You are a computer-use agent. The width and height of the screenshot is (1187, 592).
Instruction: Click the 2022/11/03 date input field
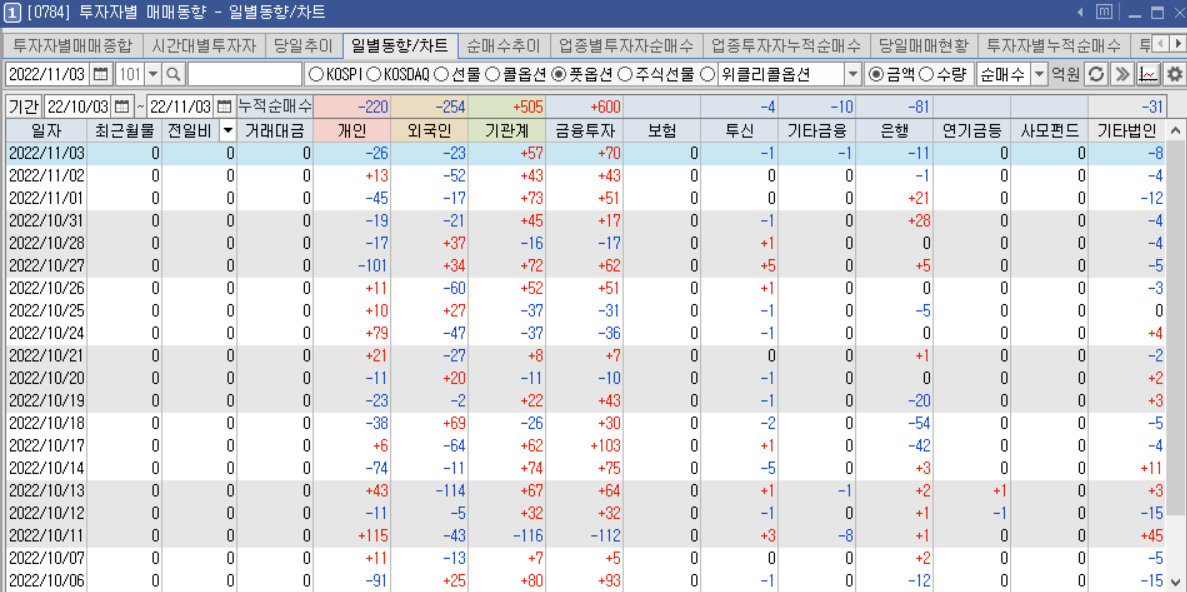(x=48, y=74)
